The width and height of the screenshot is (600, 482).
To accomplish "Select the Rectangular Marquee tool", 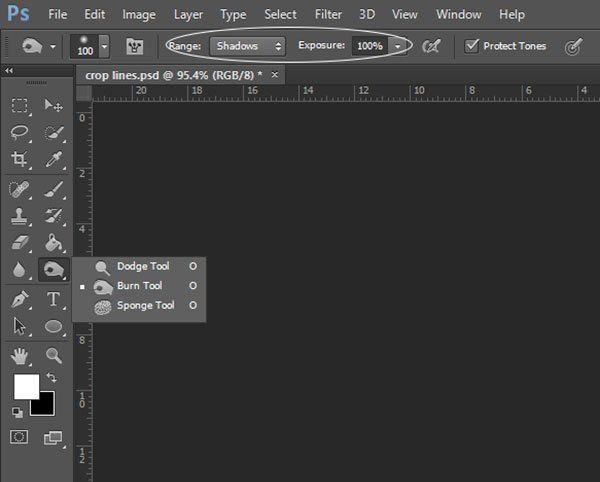I will click(19, 105).
